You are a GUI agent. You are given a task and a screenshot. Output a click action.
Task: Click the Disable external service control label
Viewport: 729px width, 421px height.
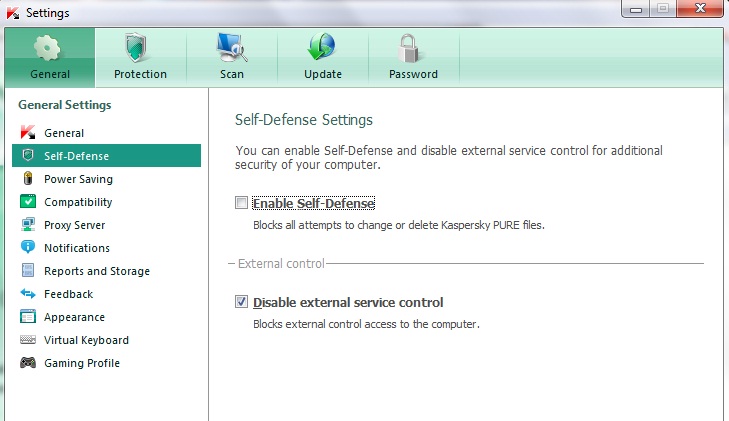348,303
